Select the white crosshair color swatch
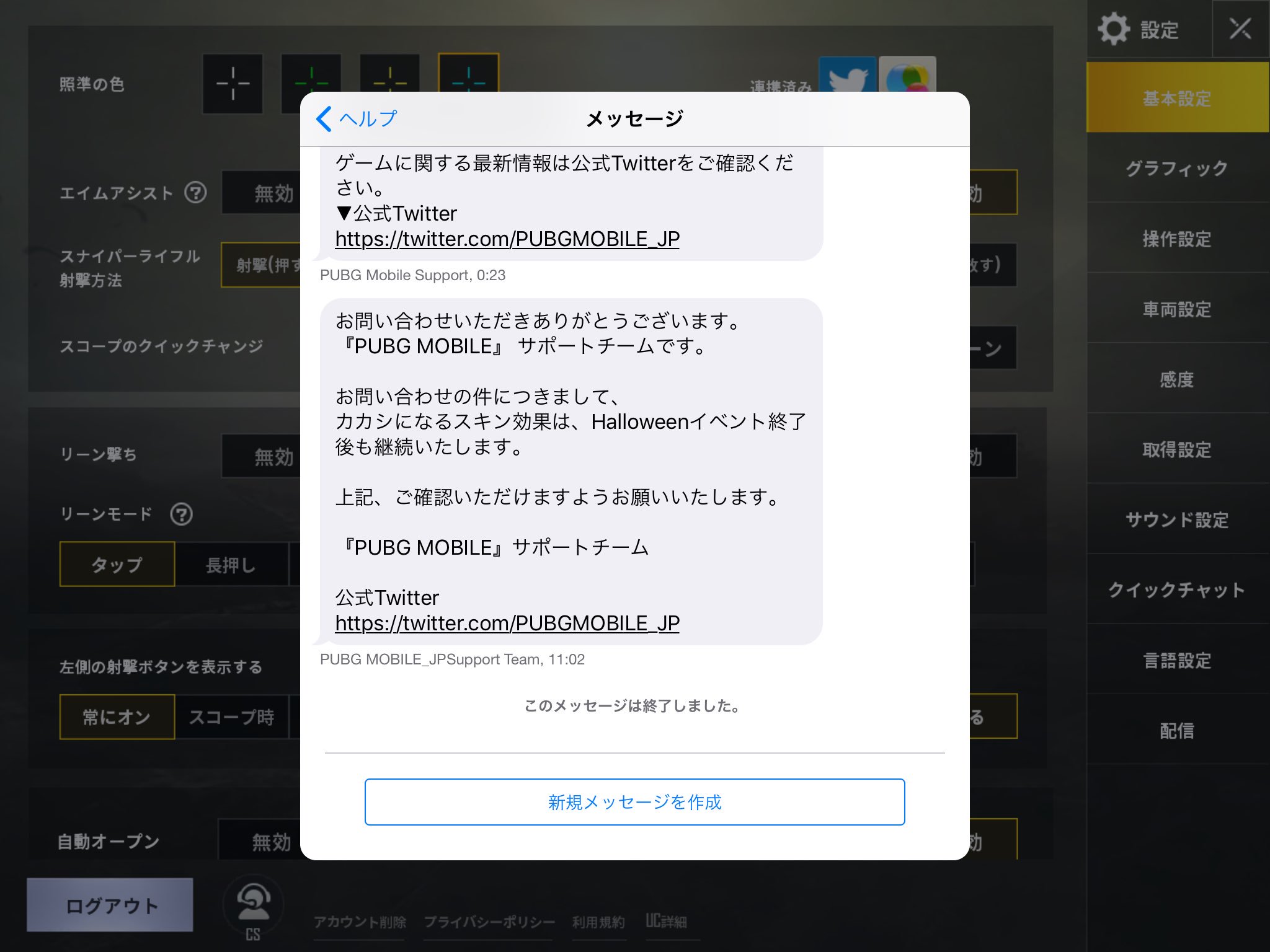 click(233, 84)
